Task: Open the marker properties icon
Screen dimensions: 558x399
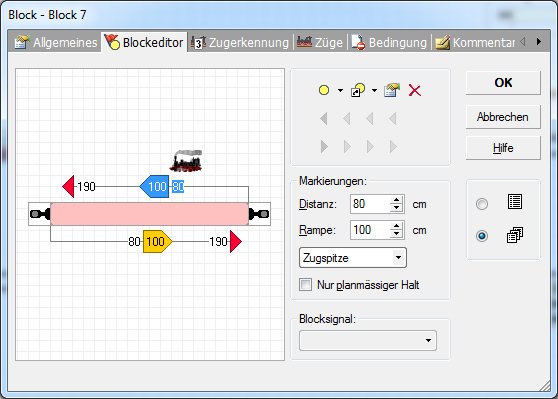Action: [392, 90]
